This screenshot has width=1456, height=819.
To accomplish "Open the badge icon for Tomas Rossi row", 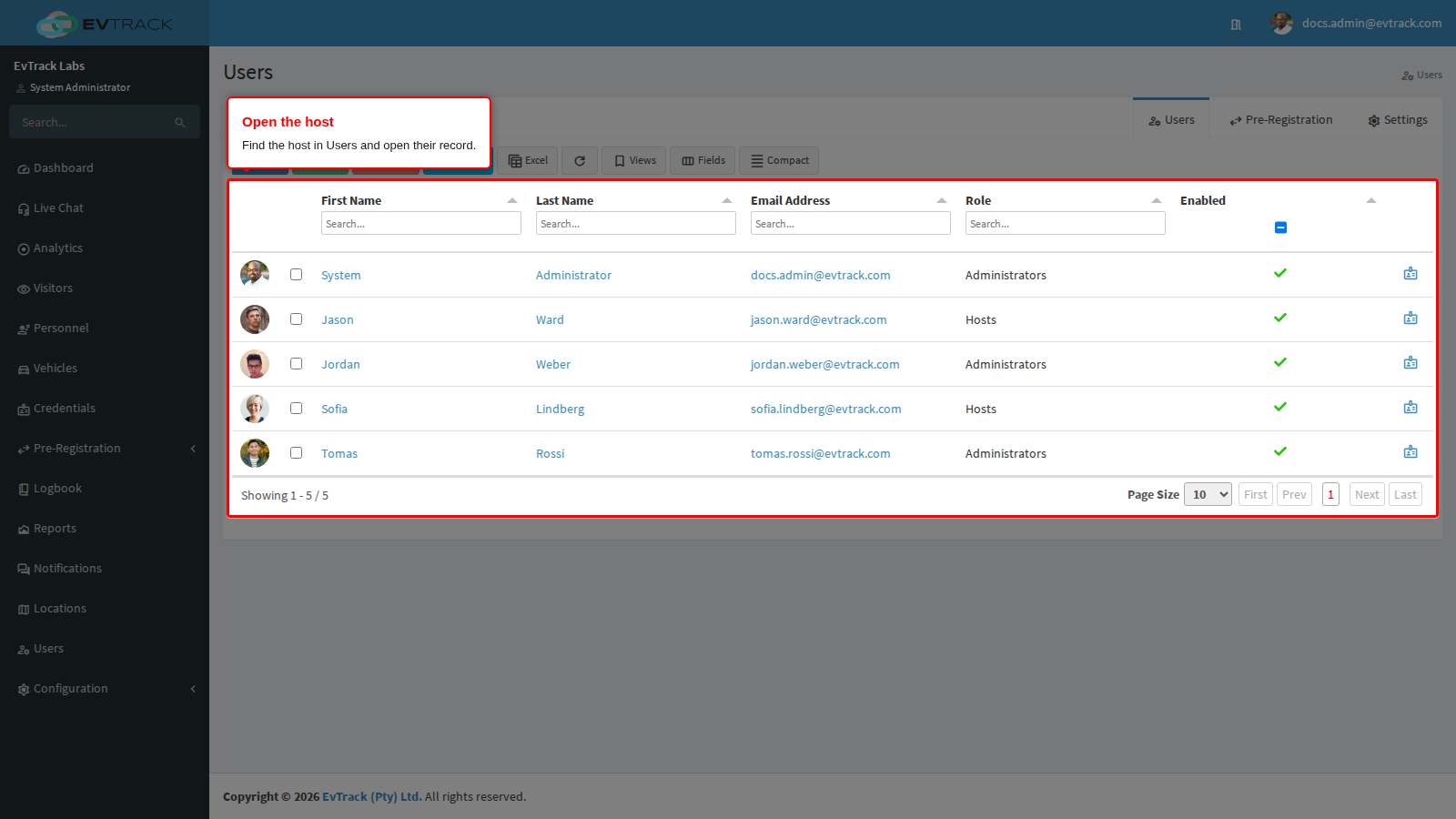I will pos(1410,452).
